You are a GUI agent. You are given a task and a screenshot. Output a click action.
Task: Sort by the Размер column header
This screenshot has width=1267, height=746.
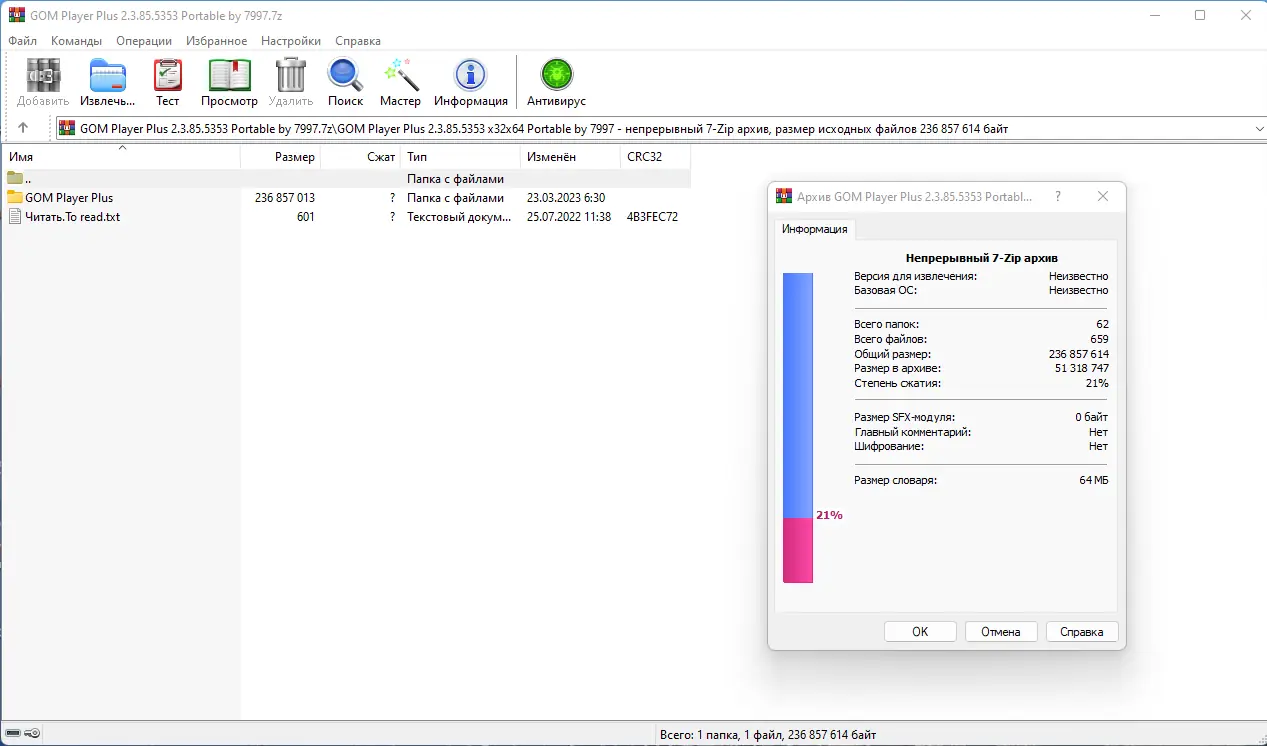(x=281, y=157)
